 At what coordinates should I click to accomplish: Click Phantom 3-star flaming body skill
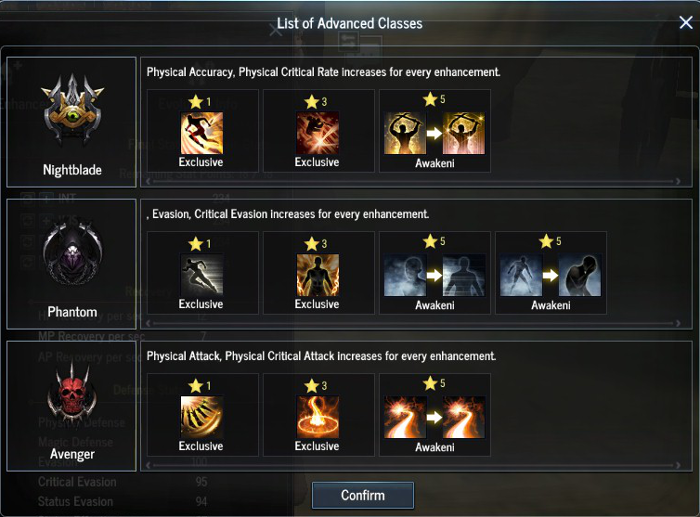[x=317, y=275]
